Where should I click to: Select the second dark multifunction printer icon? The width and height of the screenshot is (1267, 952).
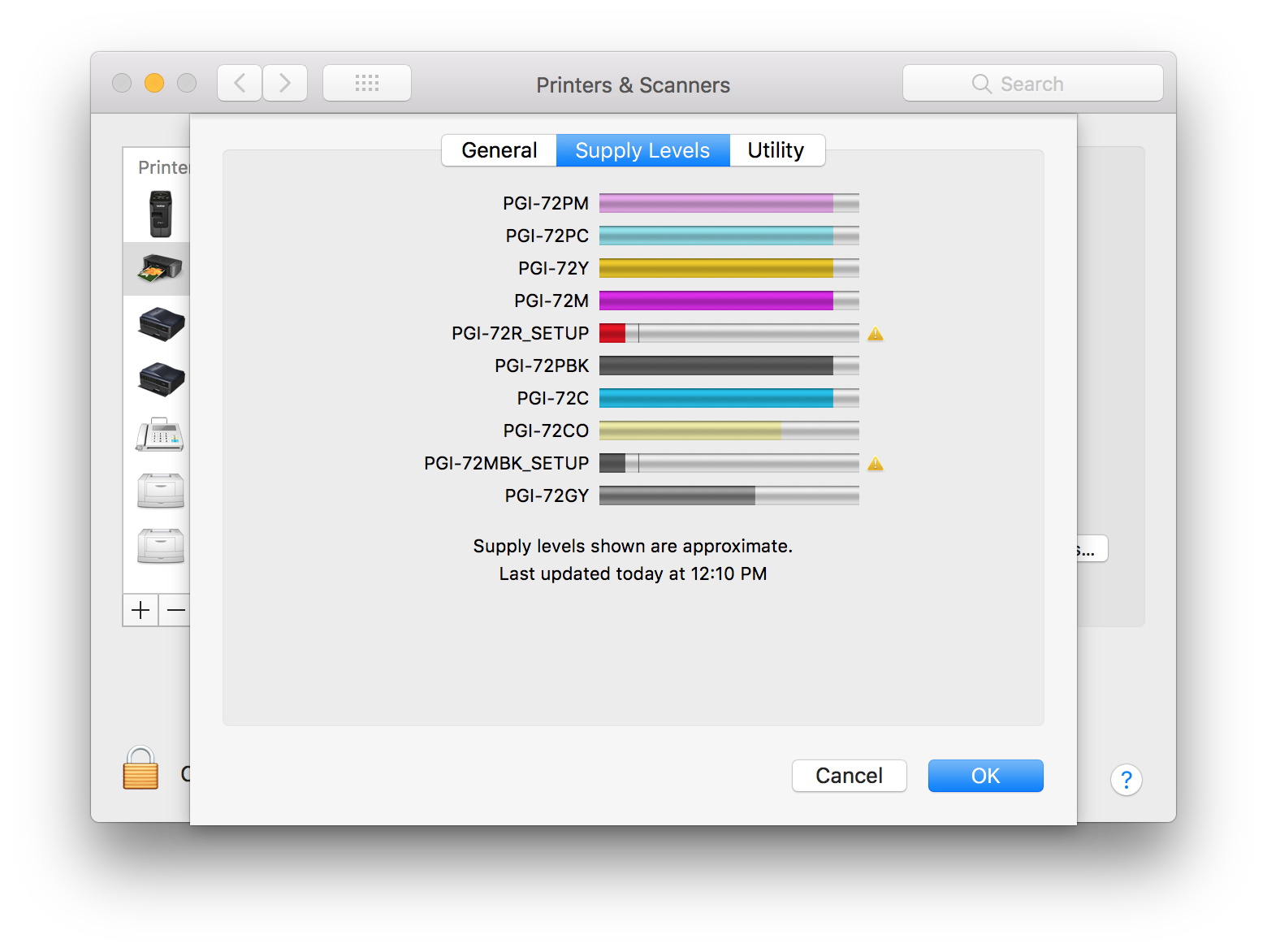coord(159,379)
